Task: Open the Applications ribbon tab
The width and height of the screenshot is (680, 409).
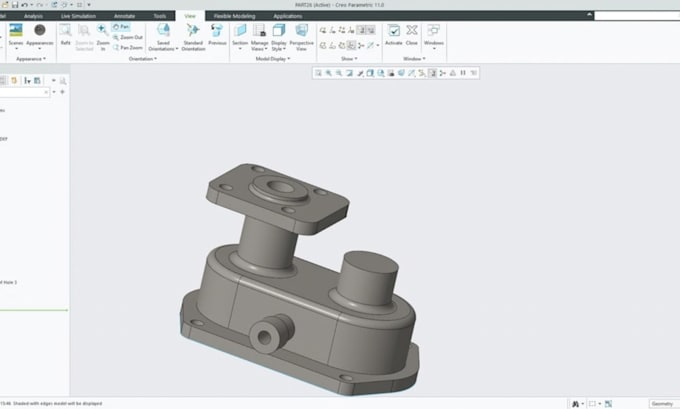Action: click(x=288, y=16)
